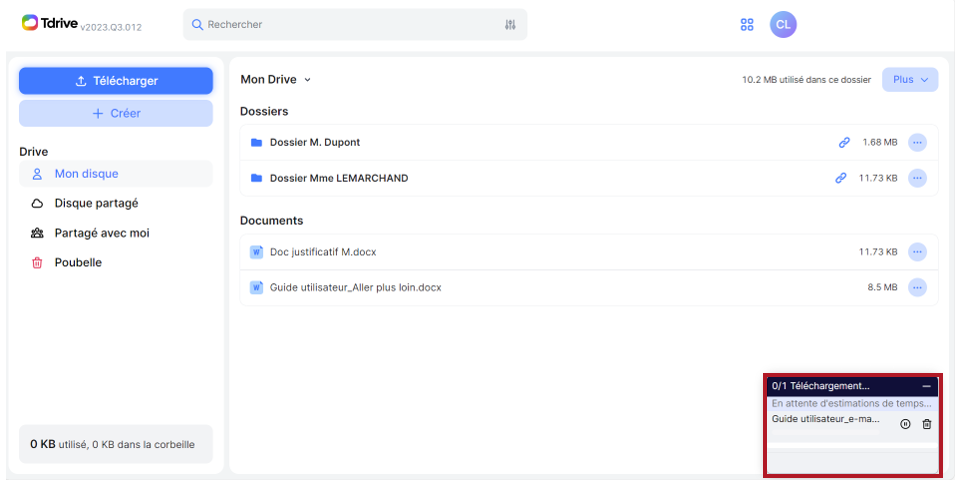Minimize the Téléchargement progress panel
Screen dimensions: 970x493
pyautogui.click(x=926, y=386)
